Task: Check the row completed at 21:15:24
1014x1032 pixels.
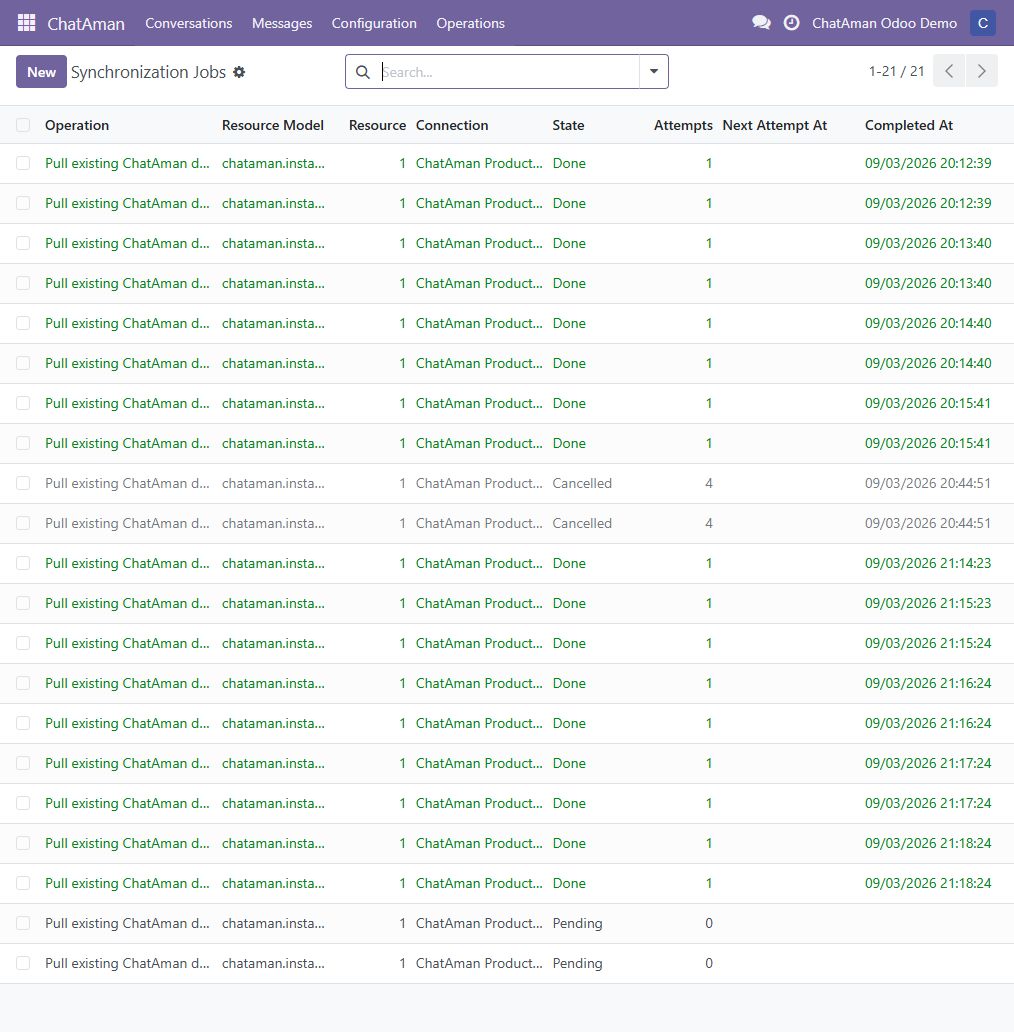Action: pyautogui.click(x=23, y=643)
